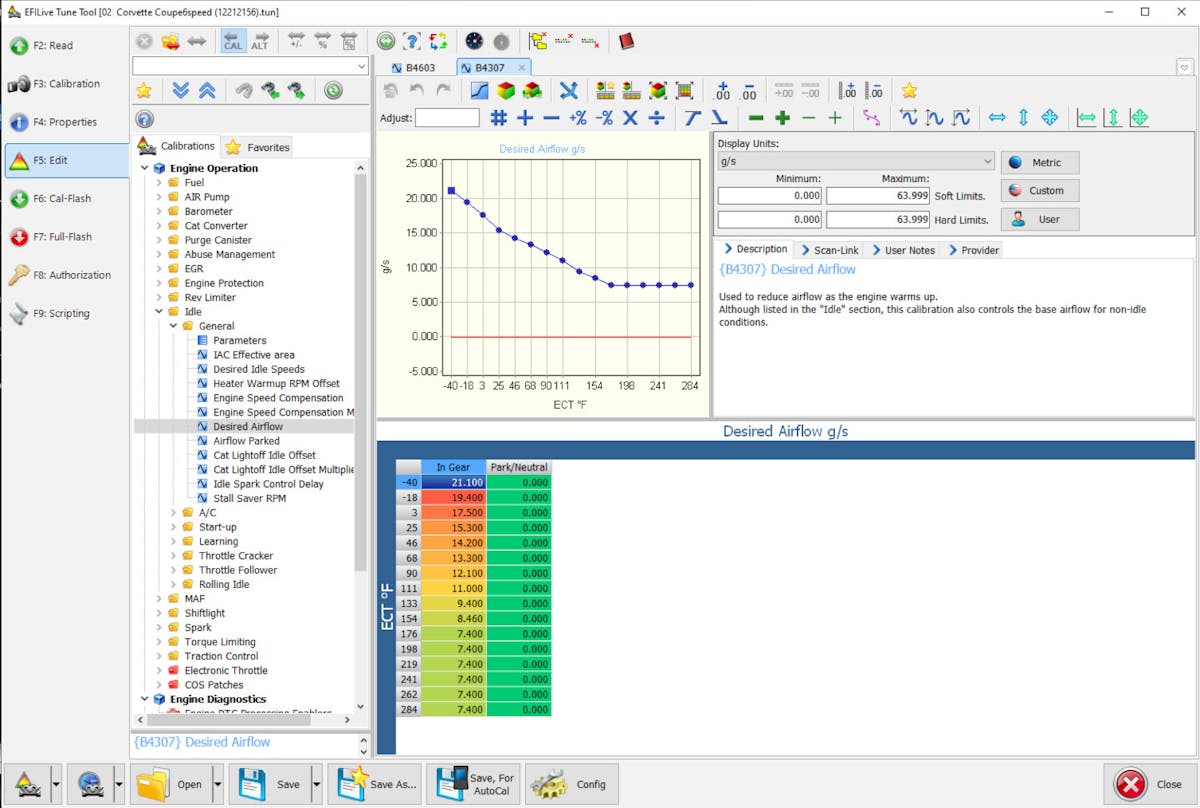This screenshot has width=1200, height=808.
Task: Expand the Fuel folder in tree
Action: coord(159,183)
